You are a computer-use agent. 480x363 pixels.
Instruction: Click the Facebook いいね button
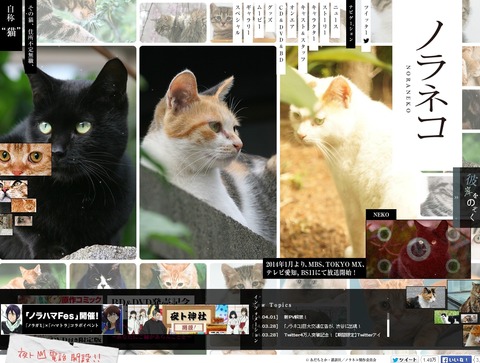tap(456, 360)
